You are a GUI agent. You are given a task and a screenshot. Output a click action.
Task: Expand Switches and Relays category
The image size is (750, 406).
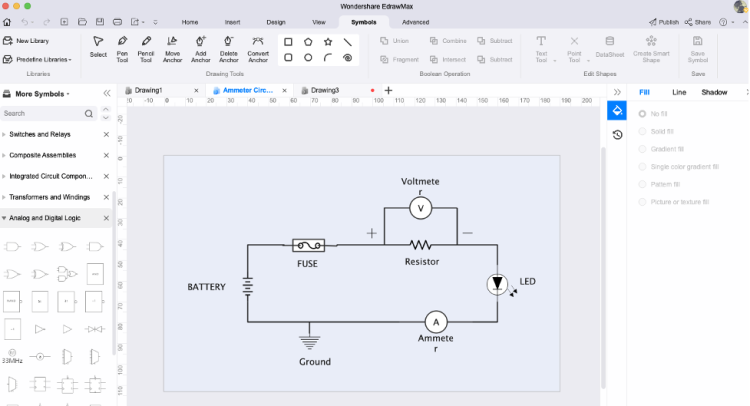coord(46,134)
